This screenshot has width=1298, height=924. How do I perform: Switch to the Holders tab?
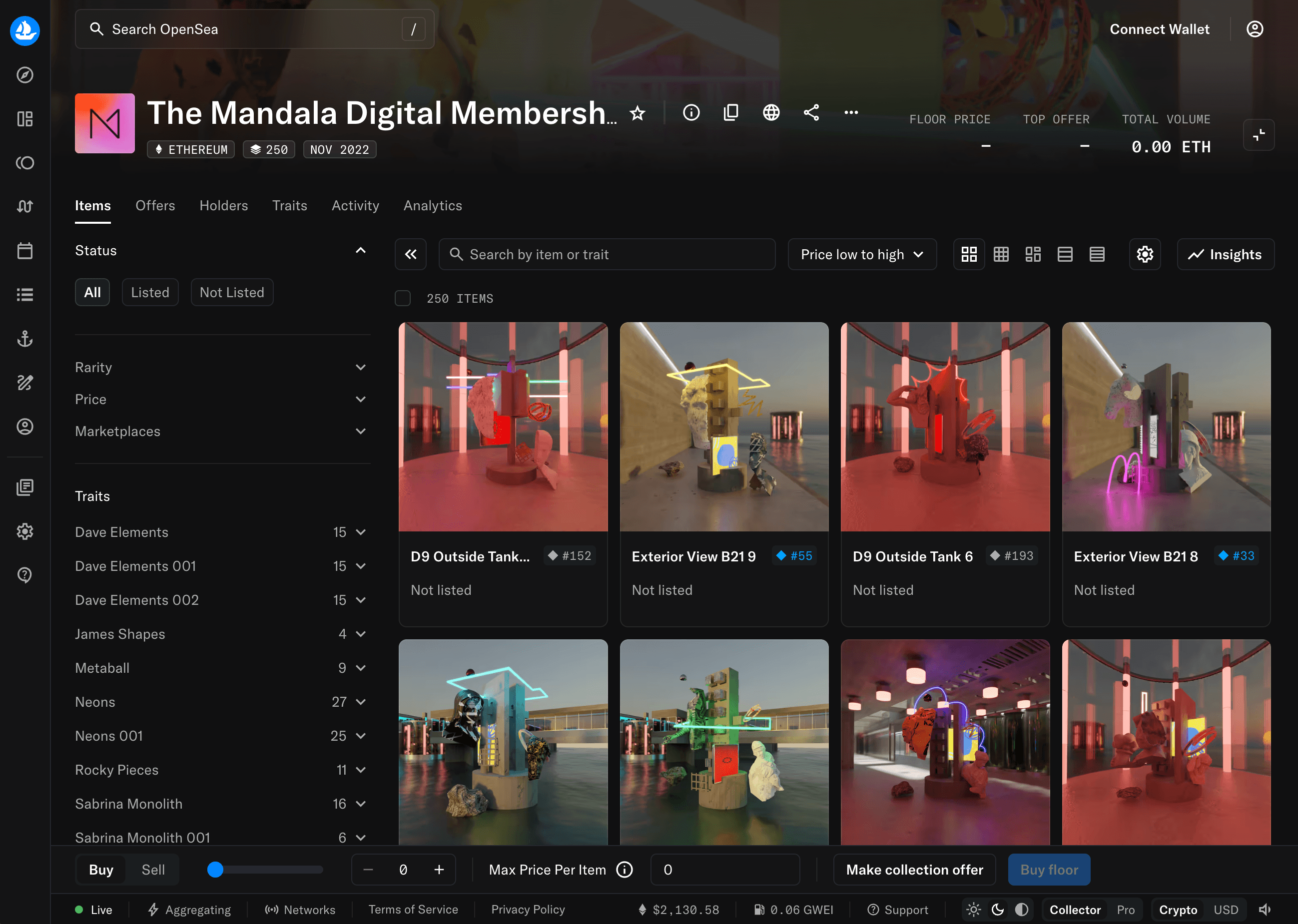(224, 205)
